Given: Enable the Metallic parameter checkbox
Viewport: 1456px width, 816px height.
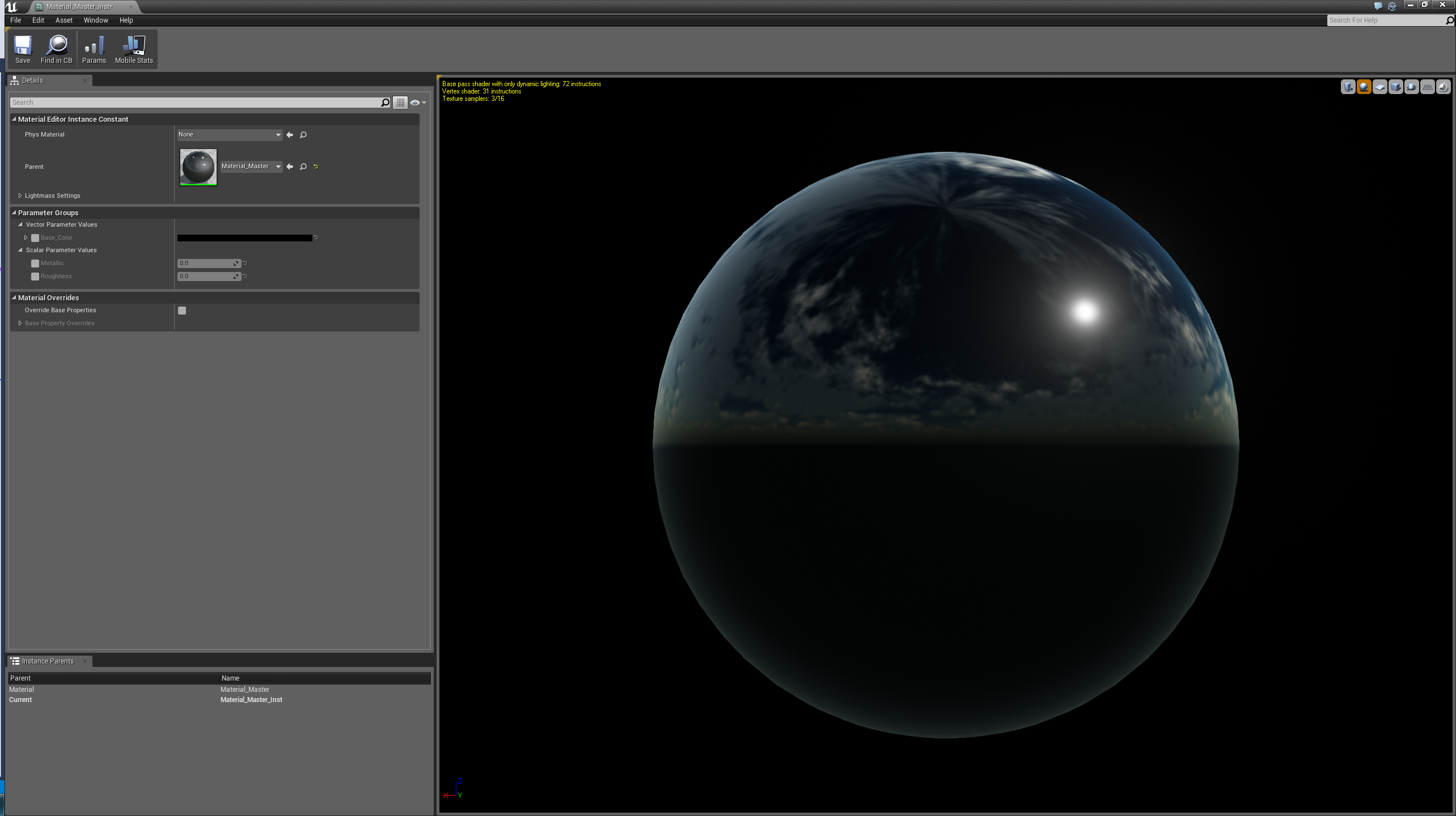Looking at the screenshot, I should (35, 263).
